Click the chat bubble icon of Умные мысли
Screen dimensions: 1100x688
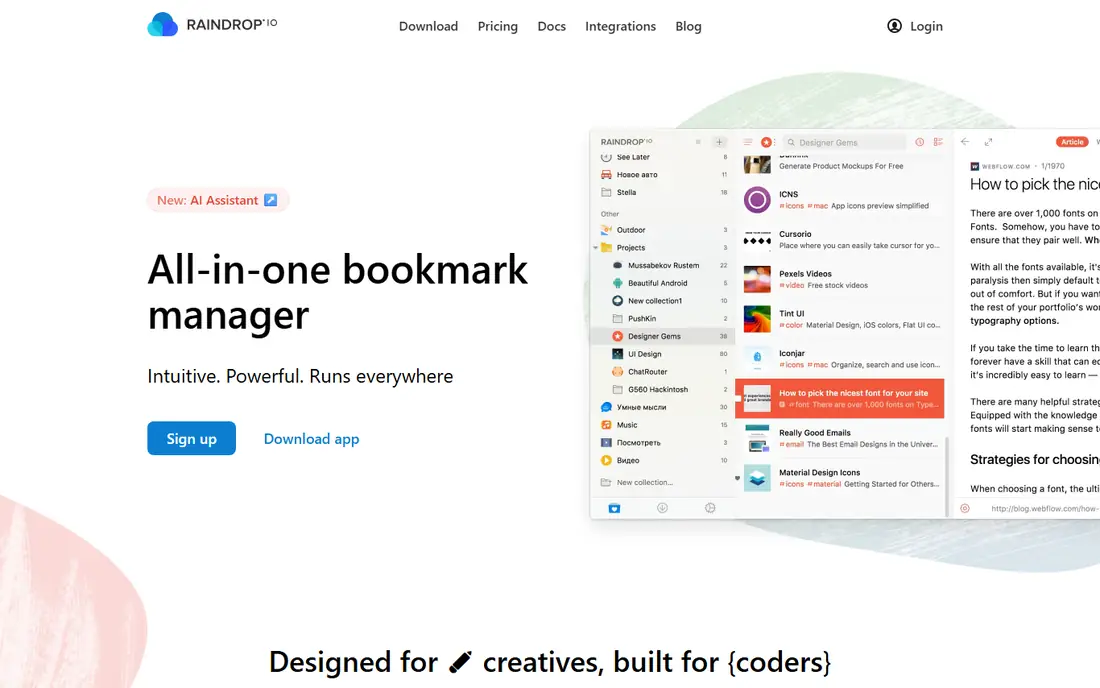(606, 407)
